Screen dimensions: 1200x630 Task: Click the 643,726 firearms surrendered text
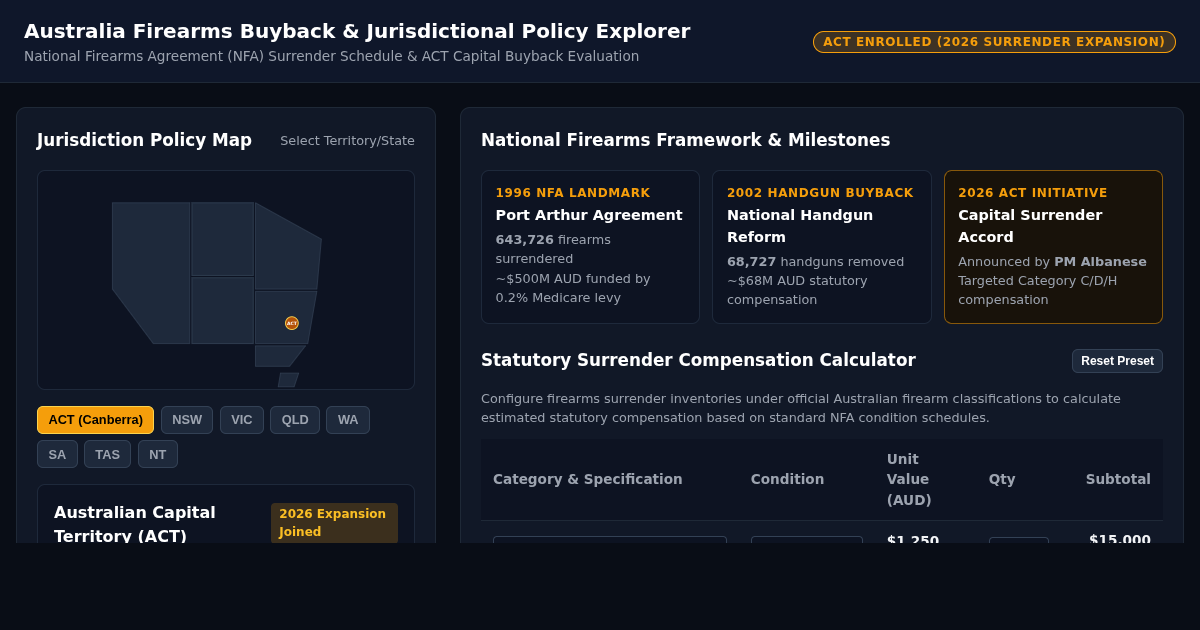click(x=553, y=249)
